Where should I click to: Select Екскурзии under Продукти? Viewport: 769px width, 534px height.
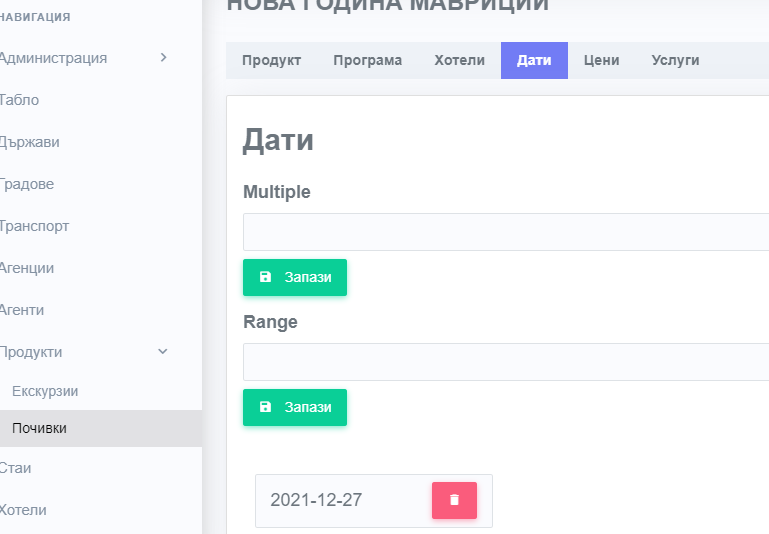point(45,391)
